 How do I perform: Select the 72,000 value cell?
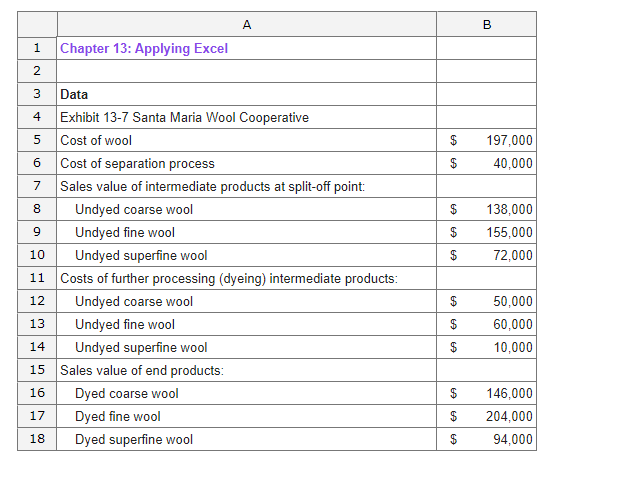tap(486, 255)
